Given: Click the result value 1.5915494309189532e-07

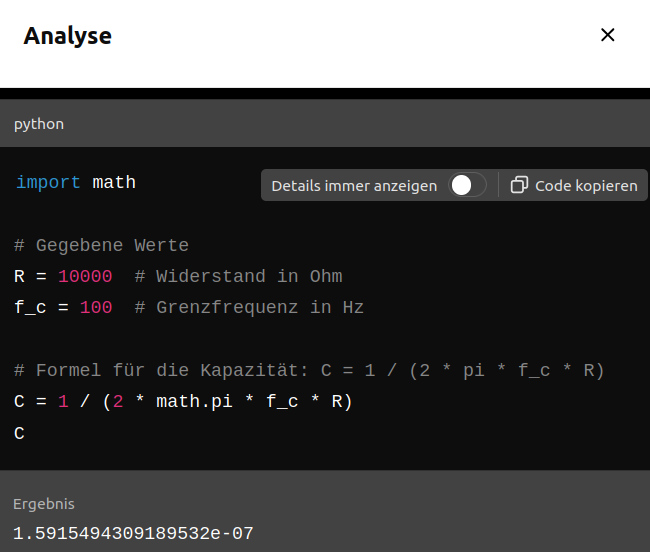Looking at the screenshot, I should [x=133, y=534].
